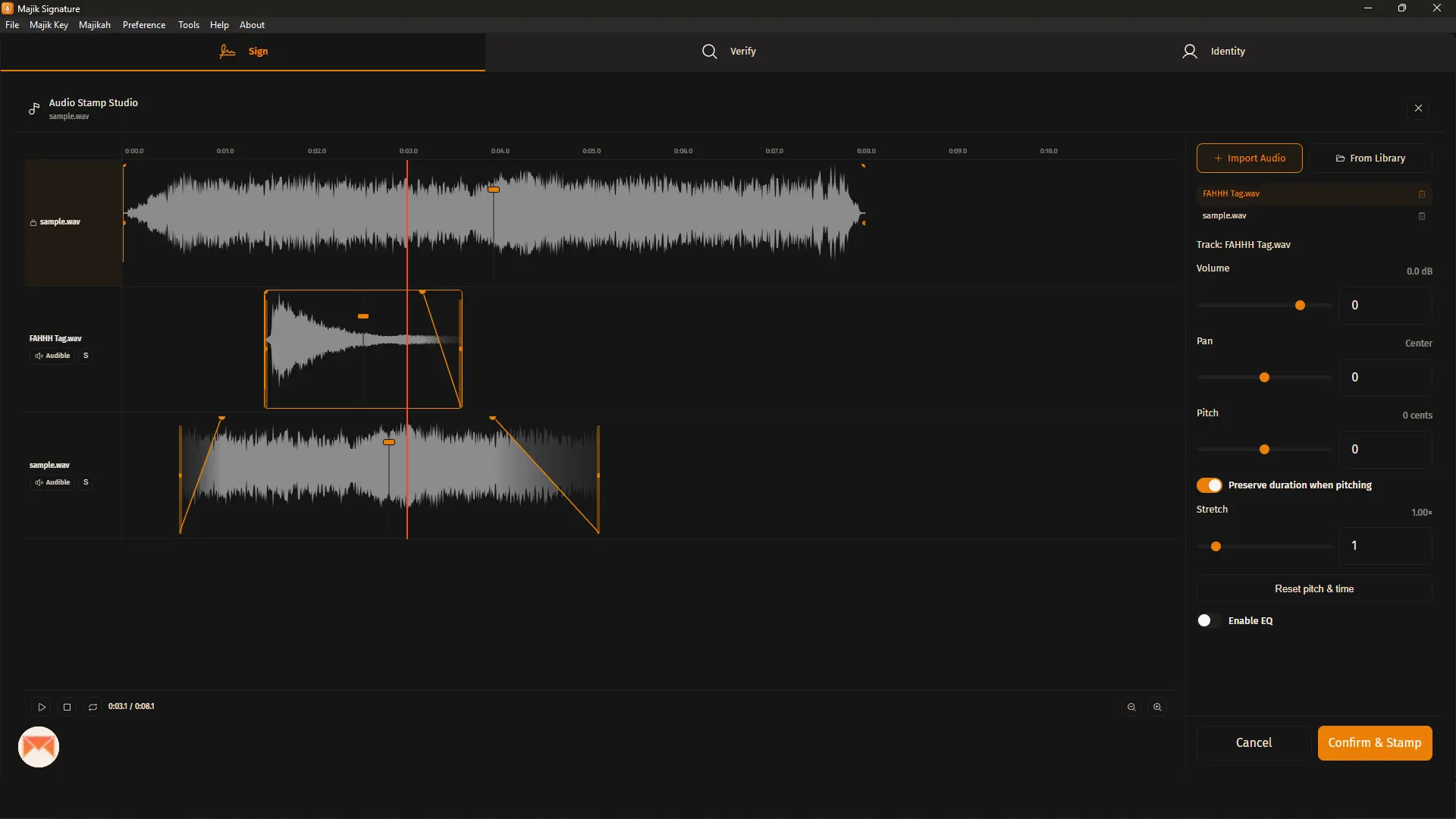Open the Preference menu
The width and height of the screenshot is (1456, 819).
coord(144,25)
